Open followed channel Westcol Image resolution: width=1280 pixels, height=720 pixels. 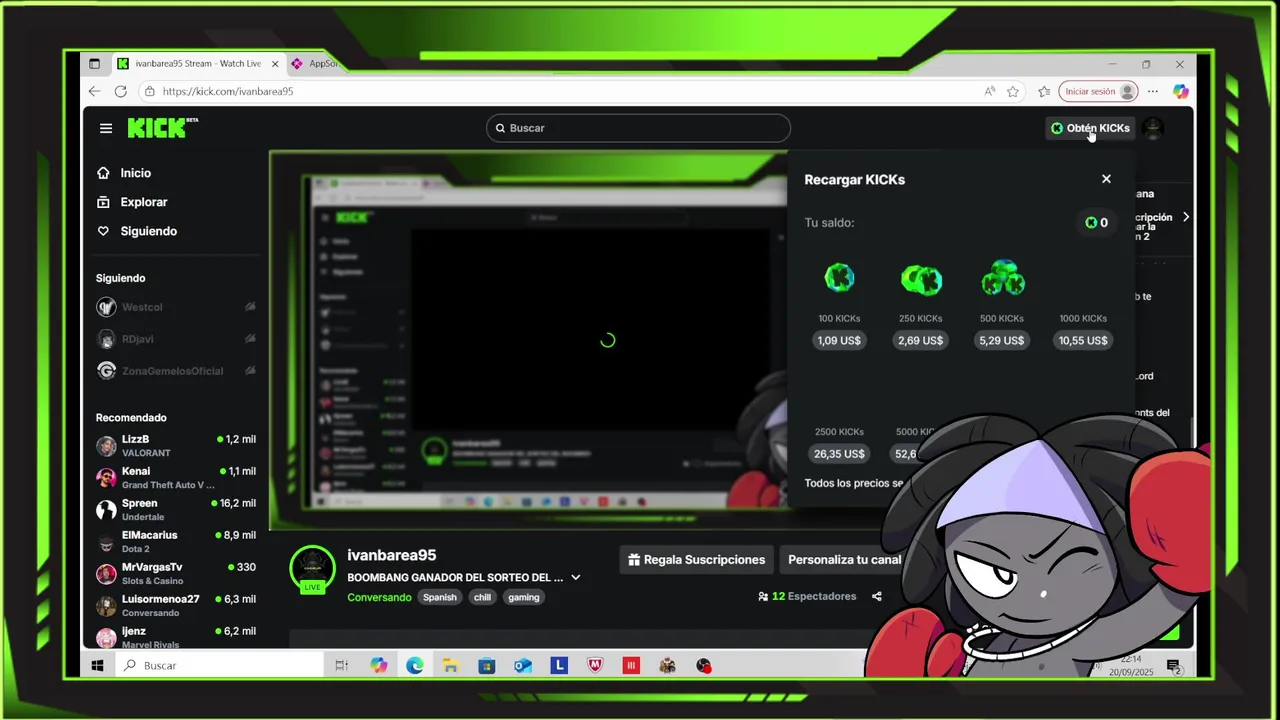pos(176,307)
